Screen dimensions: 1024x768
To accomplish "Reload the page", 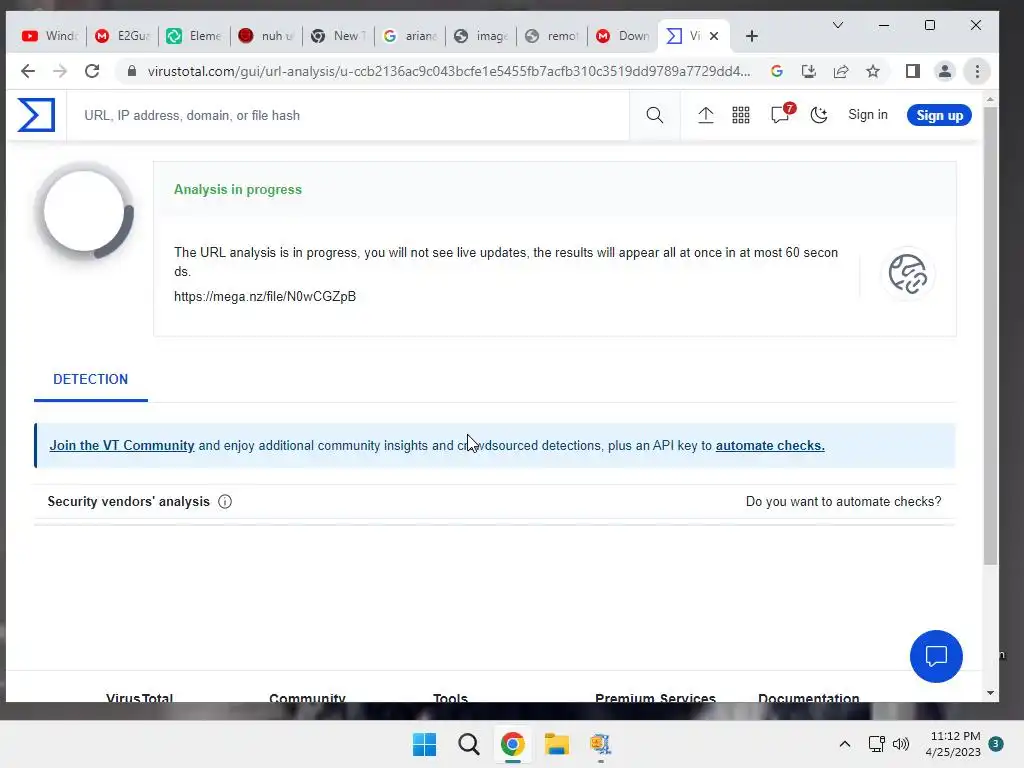I will (x=92, y=71).
